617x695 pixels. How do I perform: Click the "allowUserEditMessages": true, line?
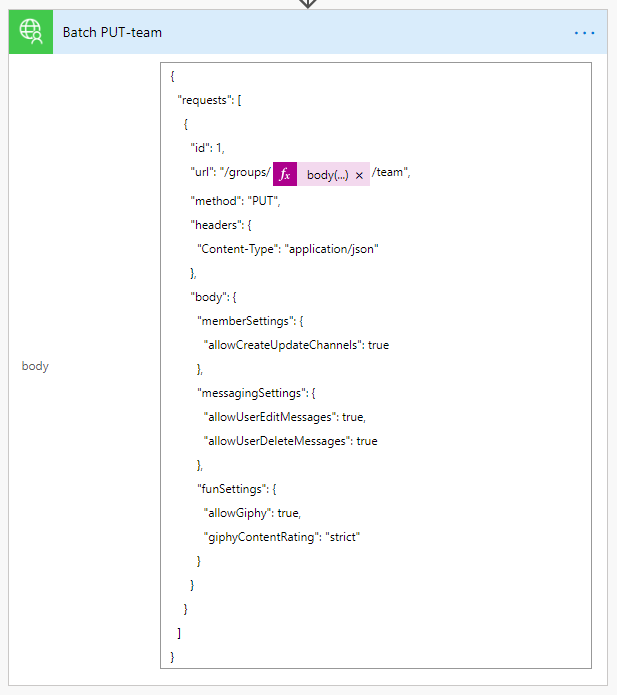285,417
